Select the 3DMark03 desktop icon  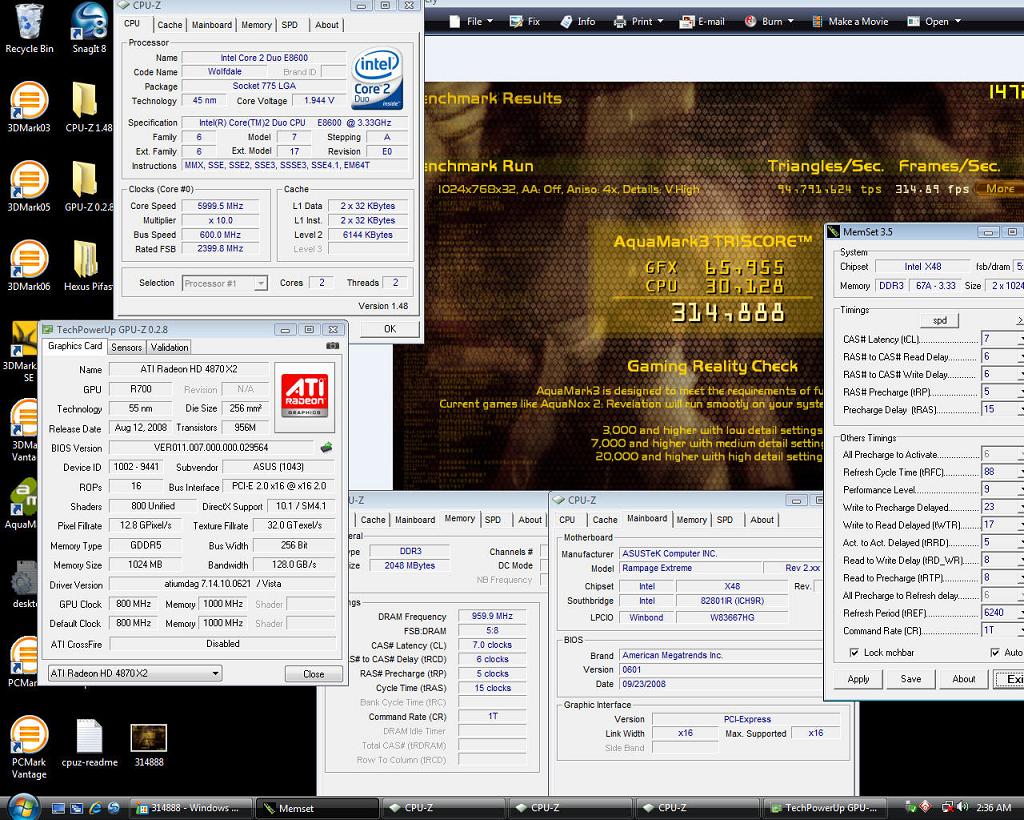click(x=28, y=106)
